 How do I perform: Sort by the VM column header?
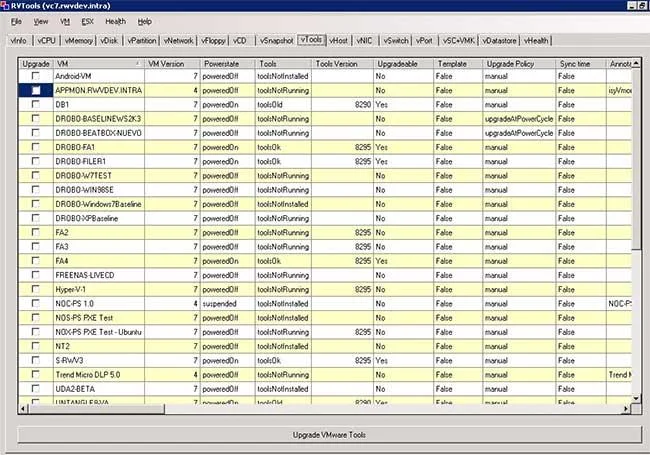pos(99,64)
